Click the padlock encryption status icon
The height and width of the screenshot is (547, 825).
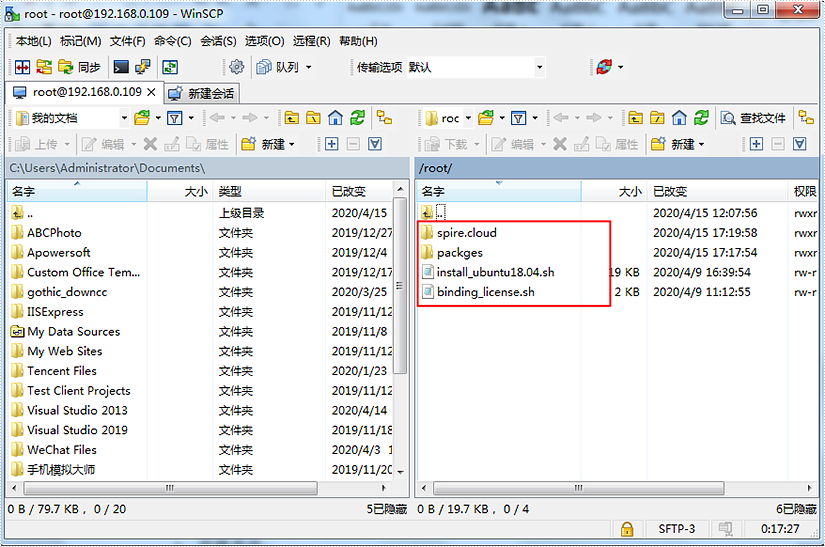click(627, 529)
